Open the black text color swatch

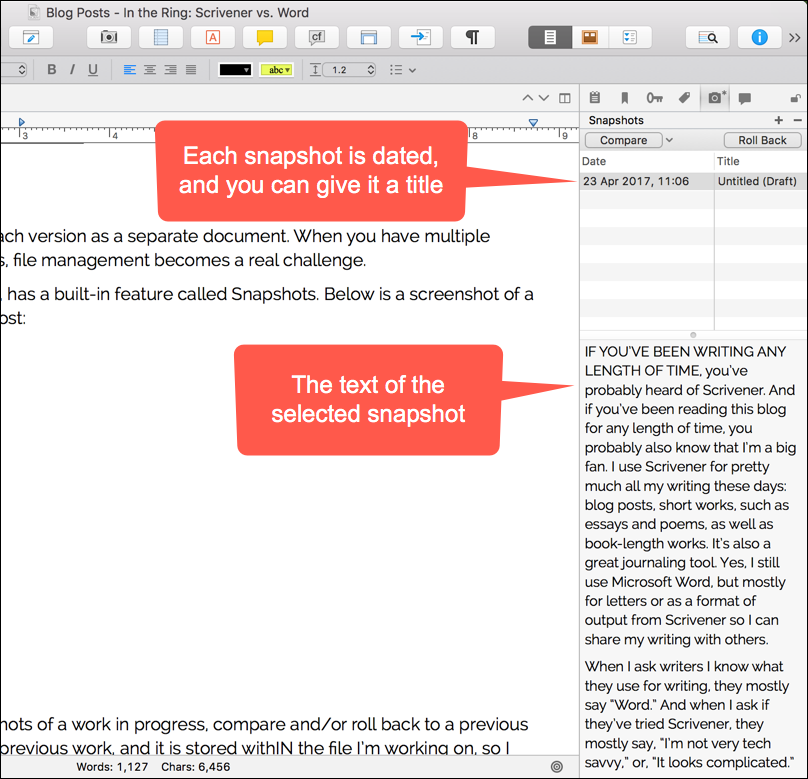235,70
